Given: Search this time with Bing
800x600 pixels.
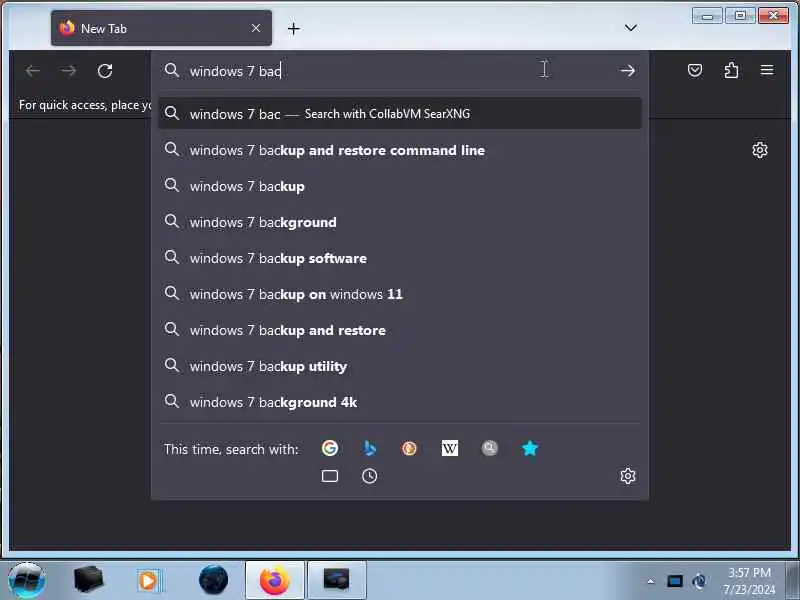Looking at the screenshot, I should (369, 448).
